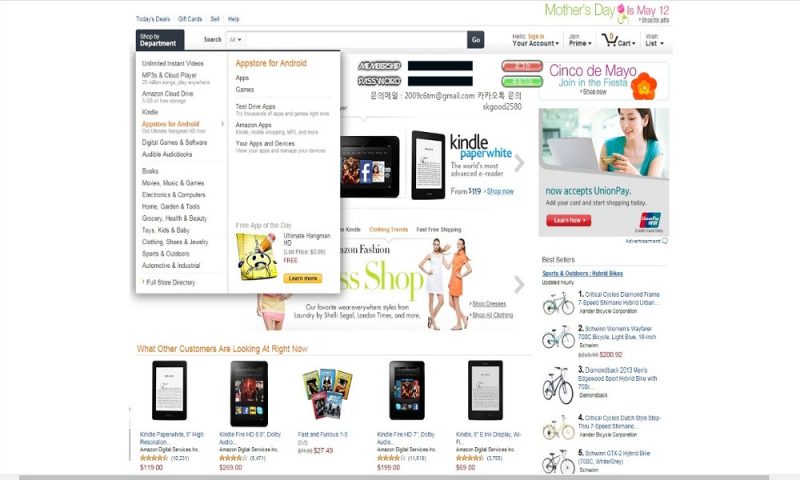Click inside the search text field

pos(356,40)
